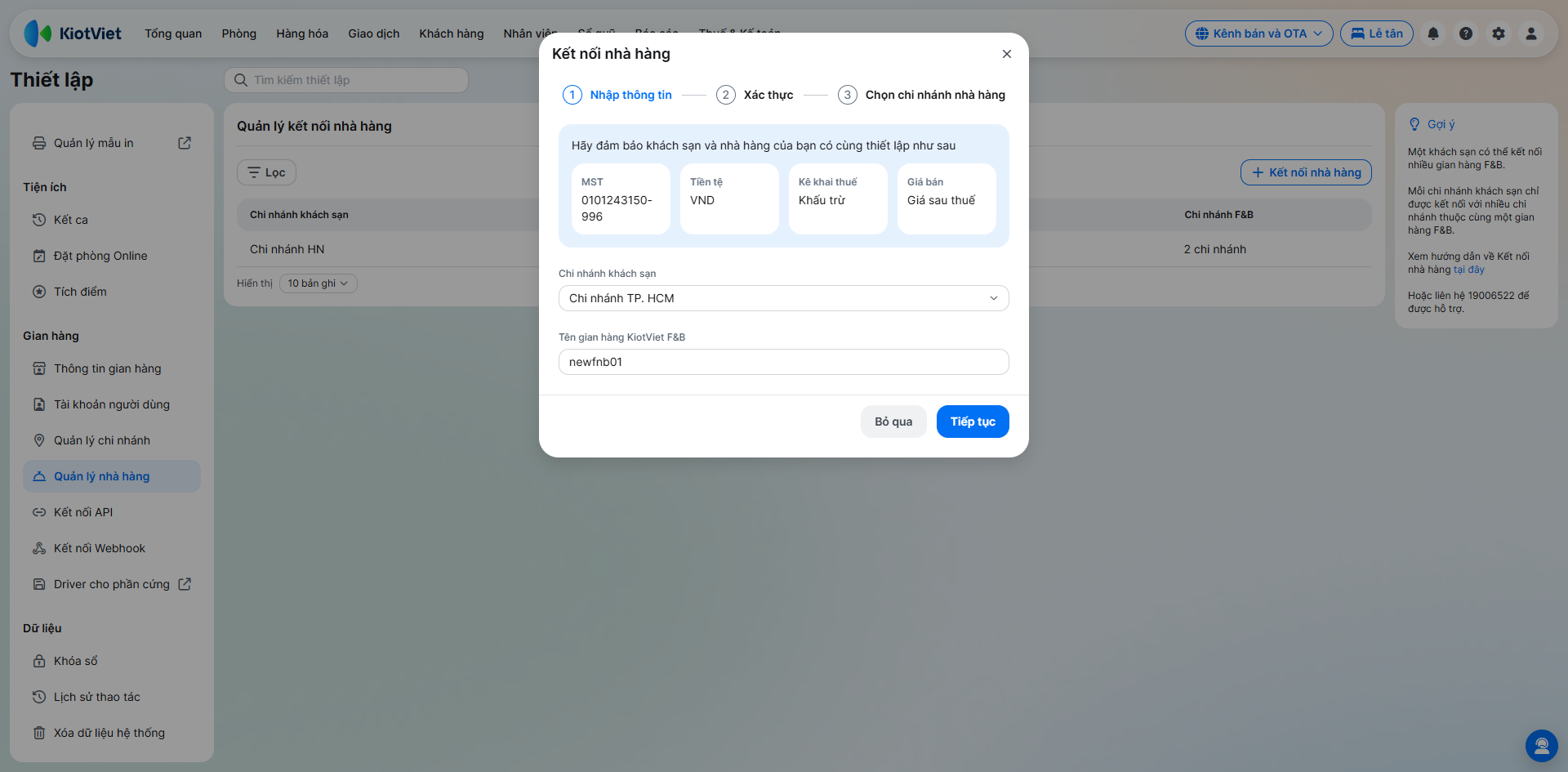Click the Khóa sổ lock icon
The width and height of the screenshot is (1568, 772).
[x=39, y=661]
